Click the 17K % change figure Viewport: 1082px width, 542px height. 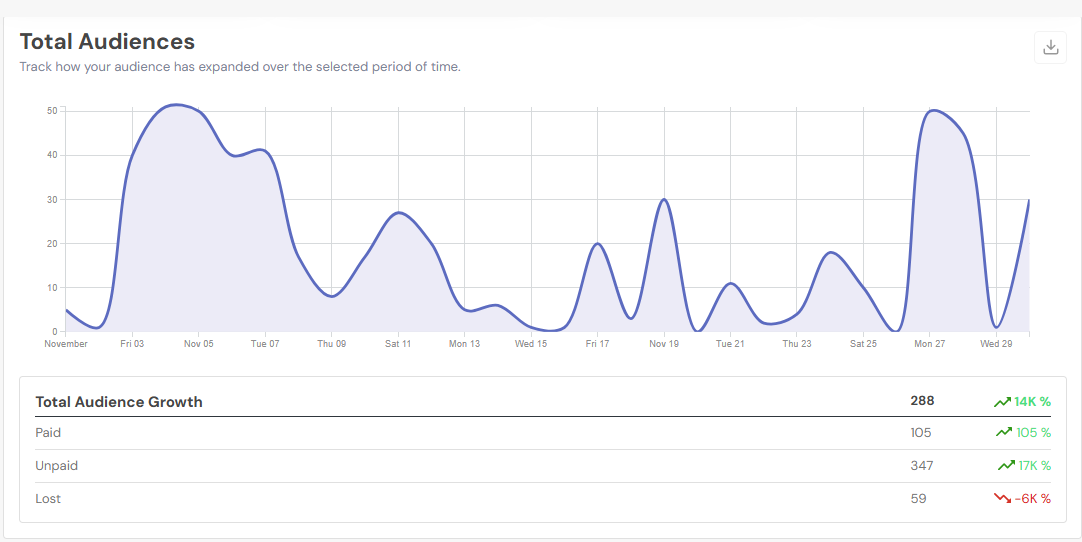[1034, 466]
